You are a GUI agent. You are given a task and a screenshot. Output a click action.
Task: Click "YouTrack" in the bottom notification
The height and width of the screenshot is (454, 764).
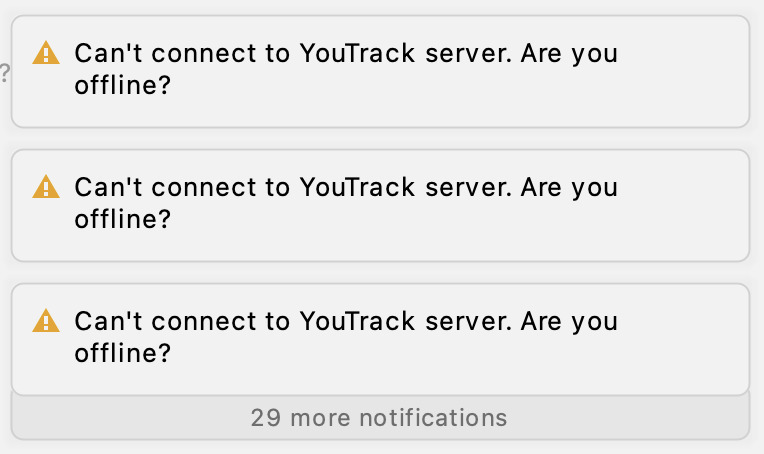pos(357,321)
